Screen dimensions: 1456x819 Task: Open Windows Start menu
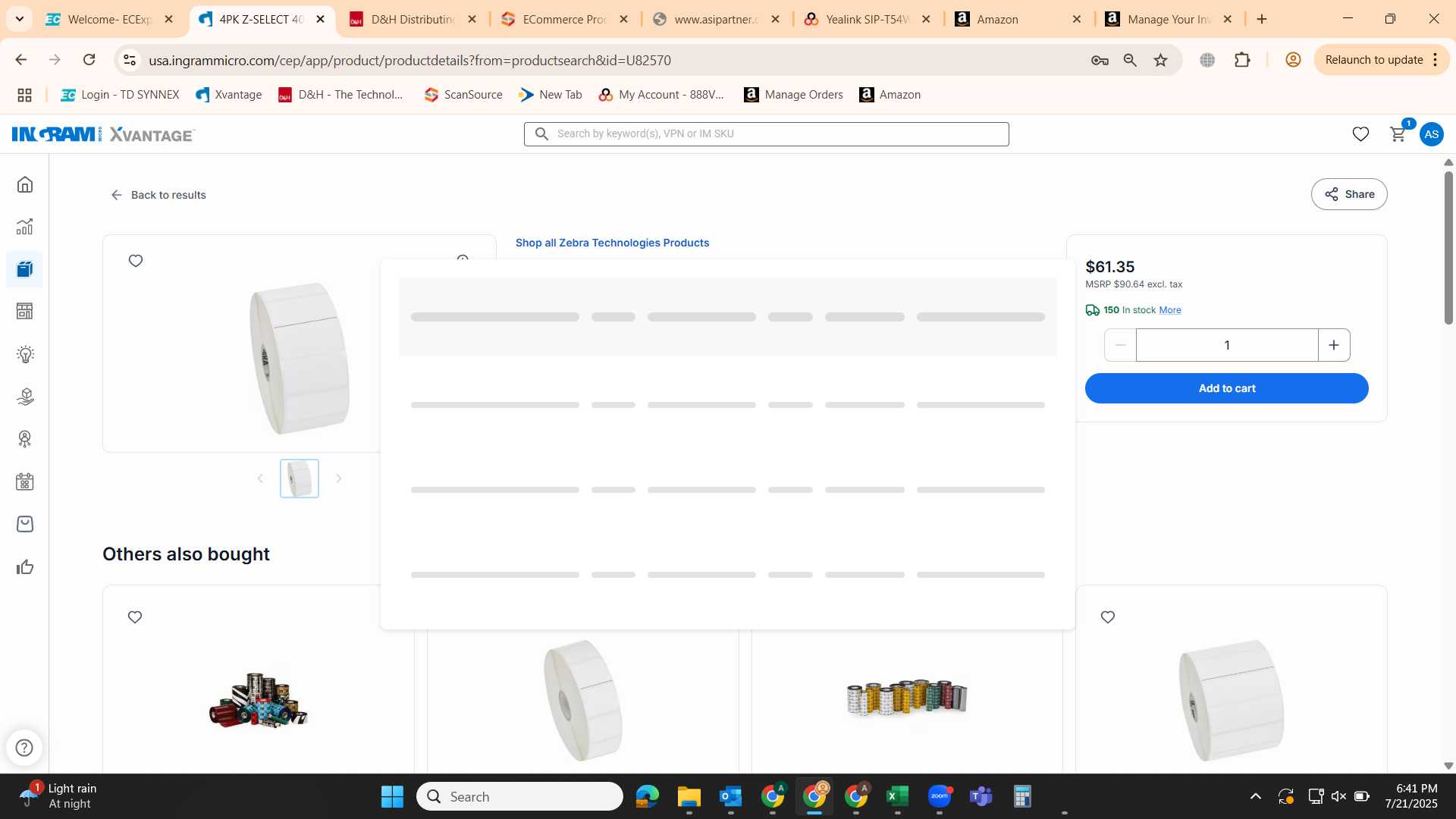coord(392,796)
